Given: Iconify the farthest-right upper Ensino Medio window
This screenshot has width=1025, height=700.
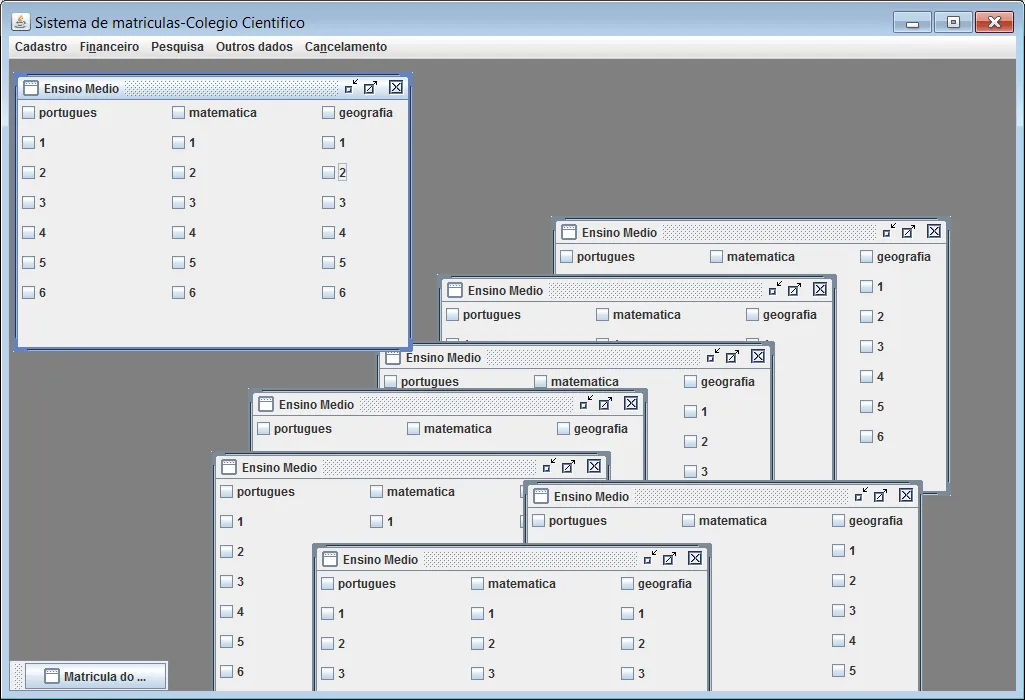Looking at the screenshot, I should pyautogui.click(x=889, y=231).
